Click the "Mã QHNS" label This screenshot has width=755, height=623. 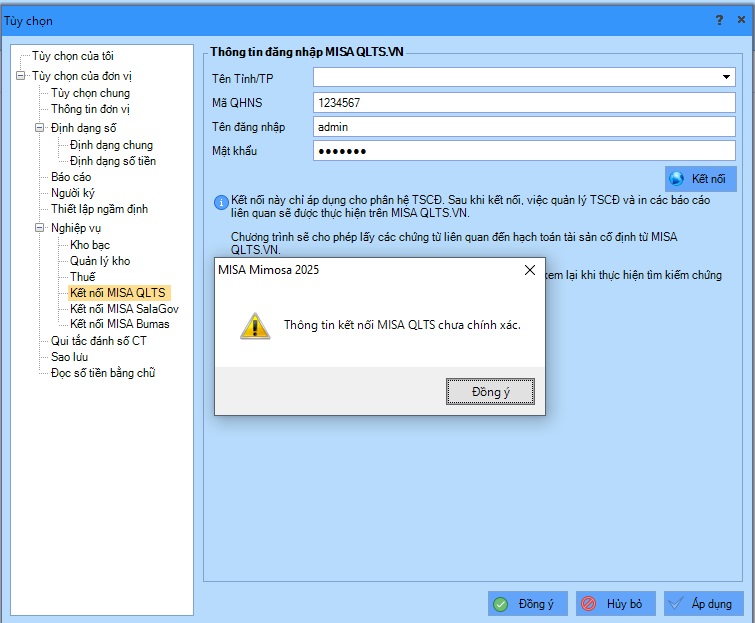click(237, 103)
